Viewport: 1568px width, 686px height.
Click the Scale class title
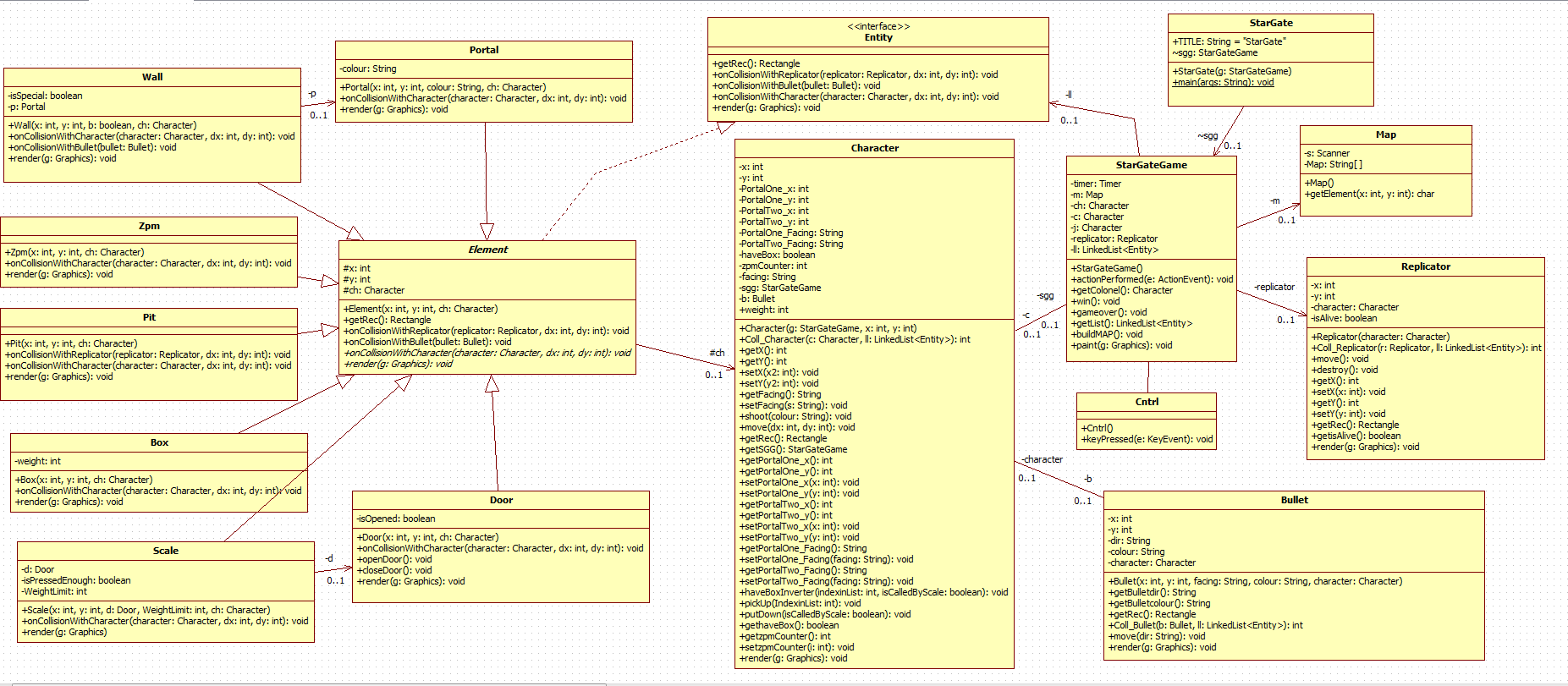click(x=166, y=551)
